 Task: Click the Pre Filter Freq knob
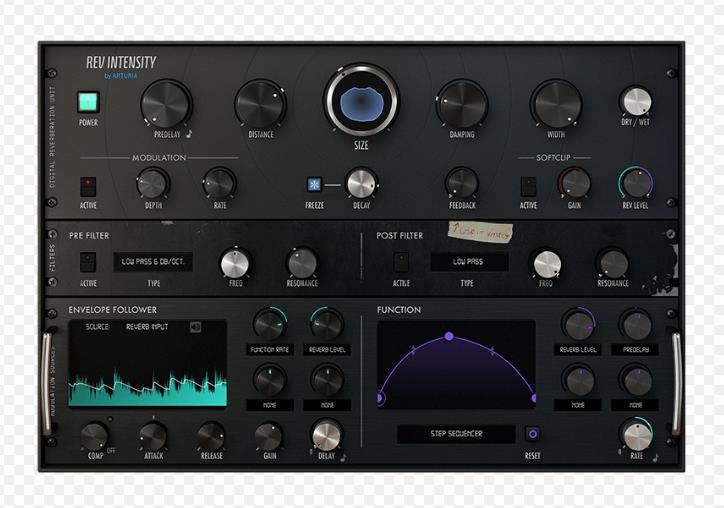click(x=235, y=264)
